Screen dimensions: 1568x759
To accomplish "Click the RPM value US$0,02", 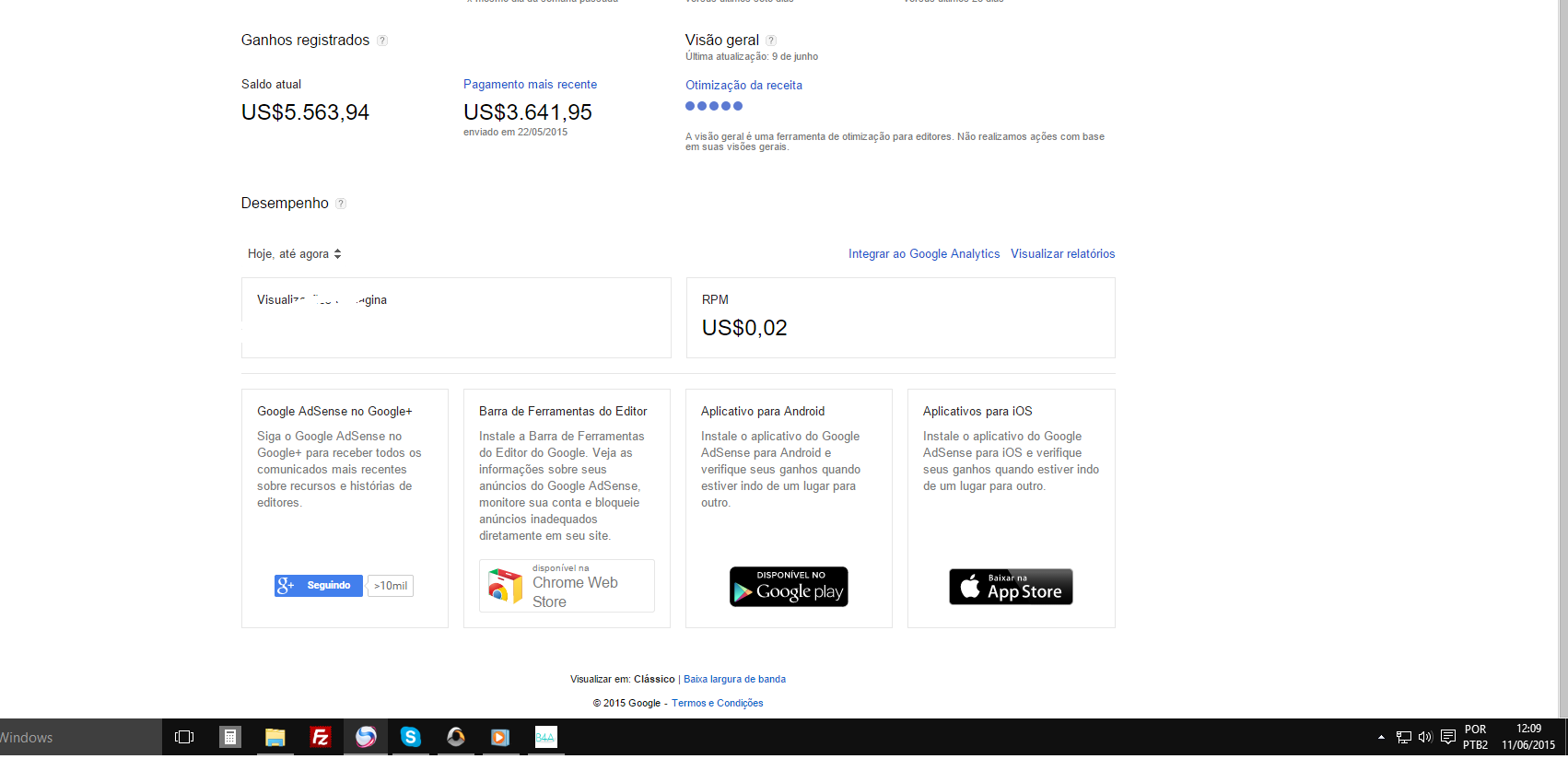I will tap(744, 328).
